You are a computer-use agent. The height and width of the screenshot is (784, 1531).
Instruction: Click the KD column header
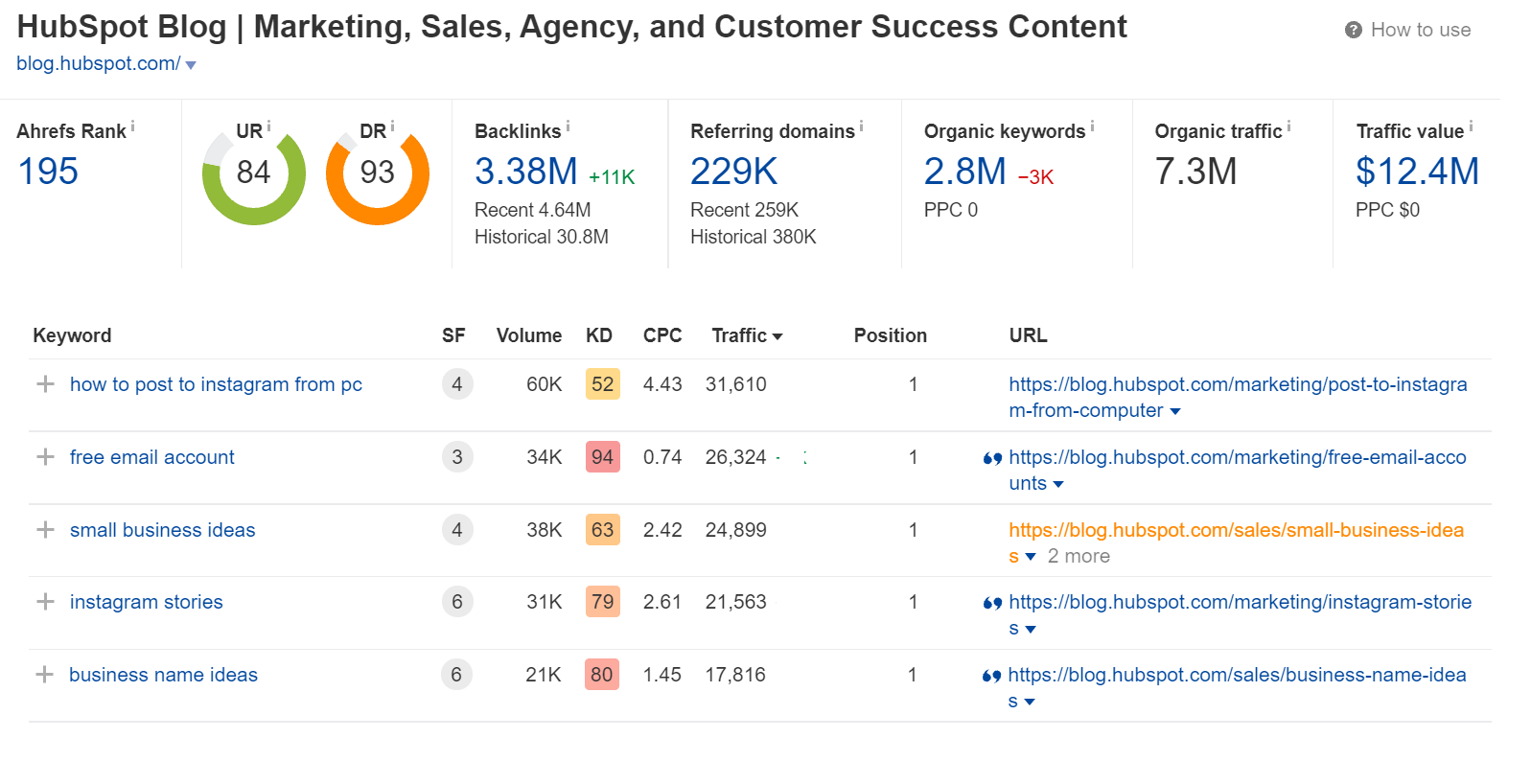(599, 335)
